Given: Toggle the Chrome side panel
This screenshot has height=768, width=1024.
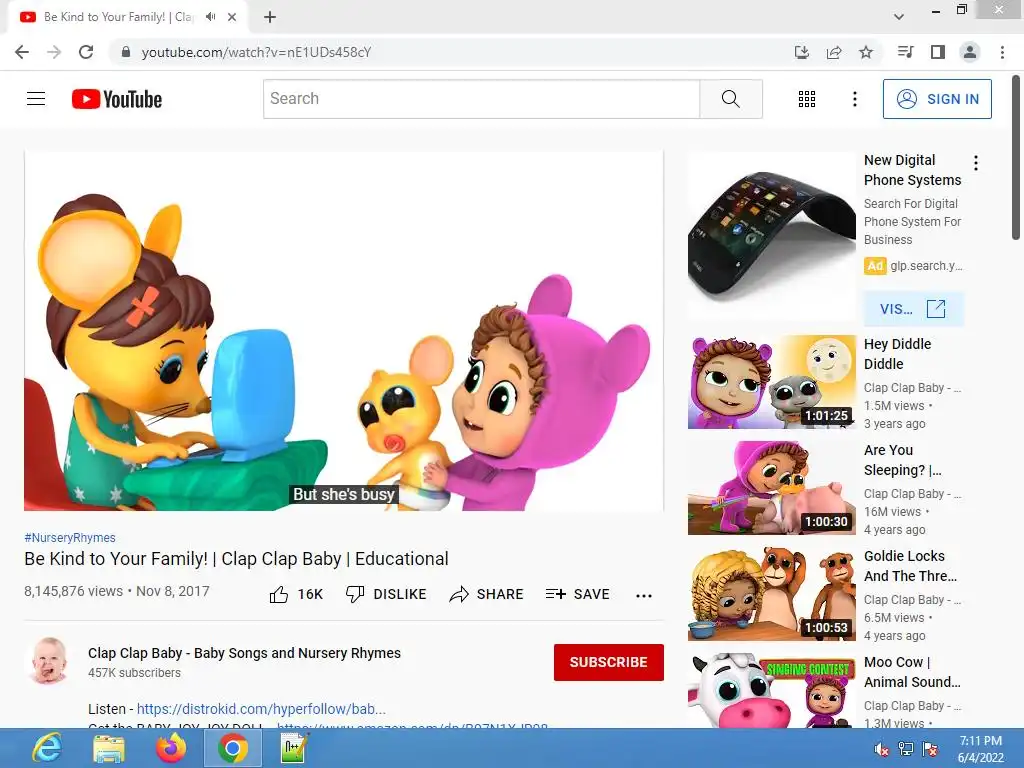Looking at the screenshot, I should 938,52.
